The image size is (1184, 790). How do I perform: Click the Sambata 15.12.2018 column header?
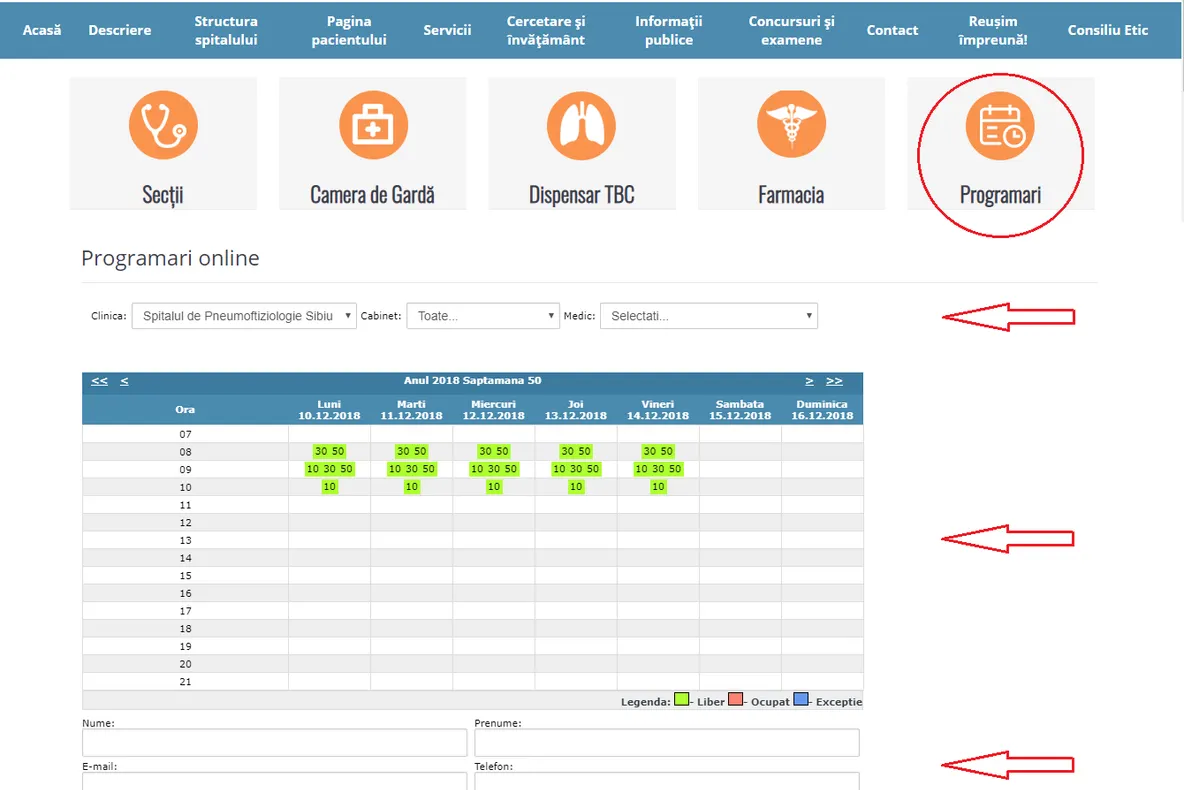pyautogui.click(x=740, y=410)
